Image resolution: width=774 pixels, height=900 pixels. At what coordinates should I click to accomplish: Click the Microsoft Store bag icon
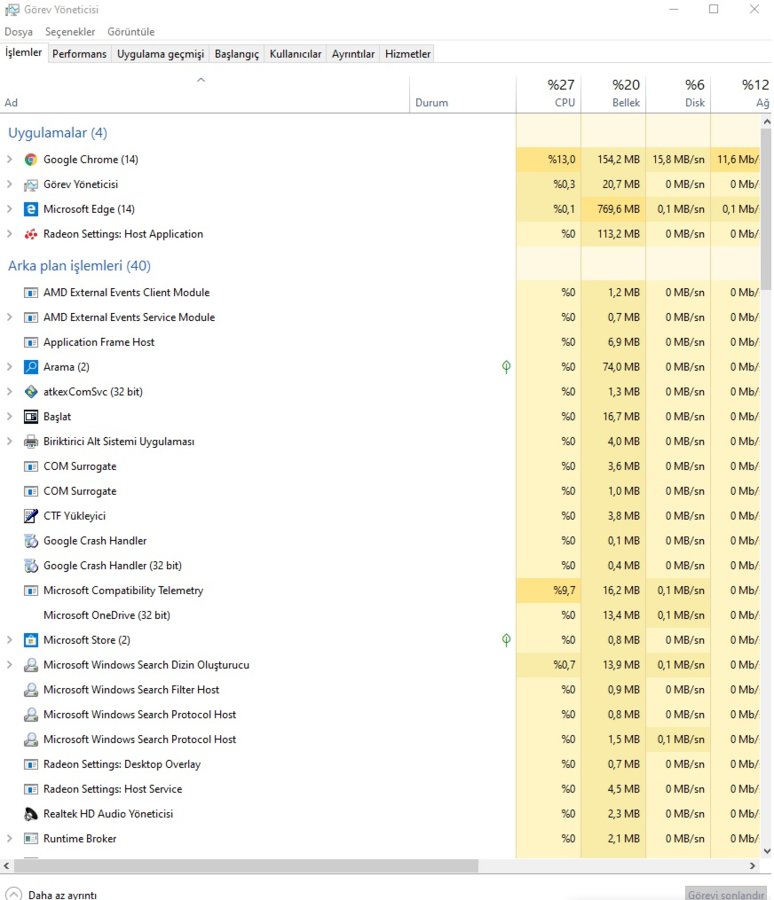coord(31,640)
